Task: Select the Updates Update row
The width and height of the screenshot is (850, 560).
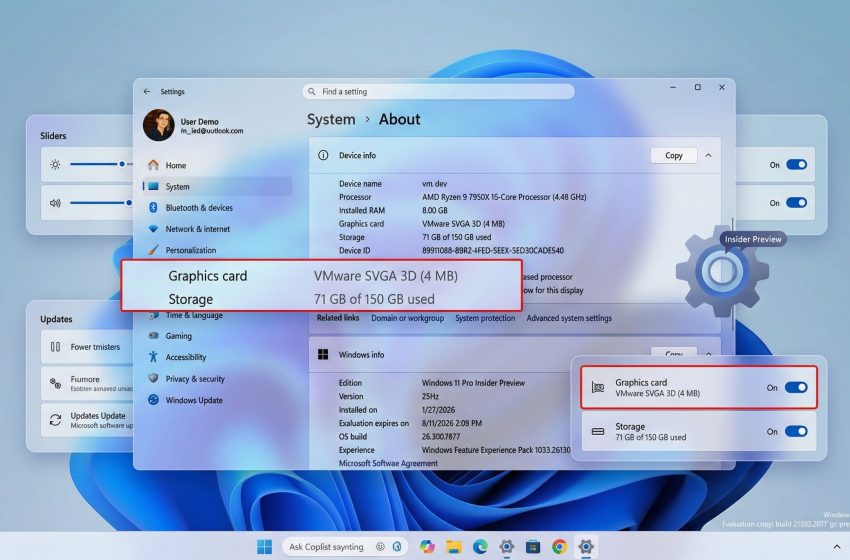Action: pos(87,420)
